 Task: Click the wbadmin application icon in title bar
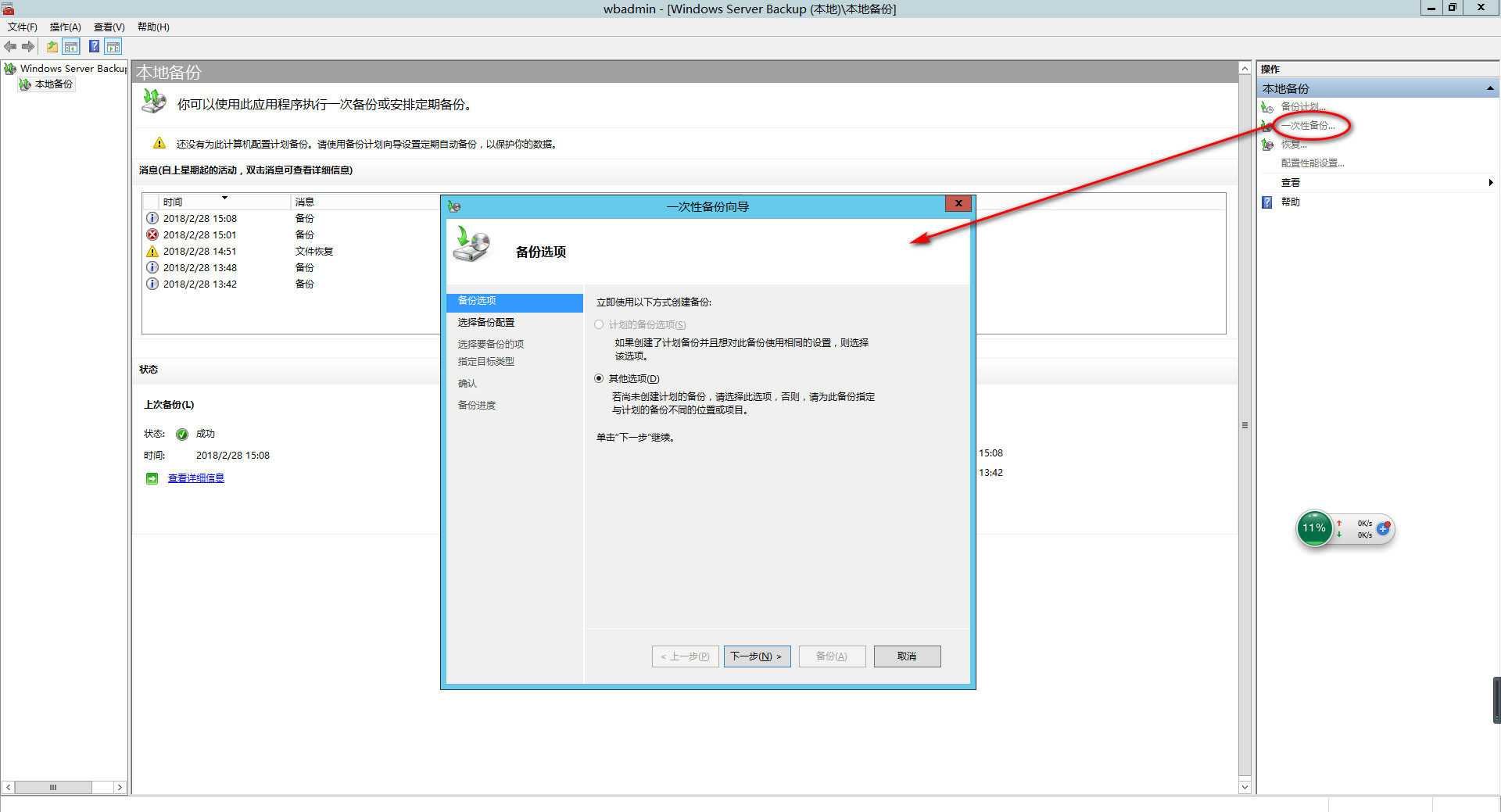click(9, 9)
